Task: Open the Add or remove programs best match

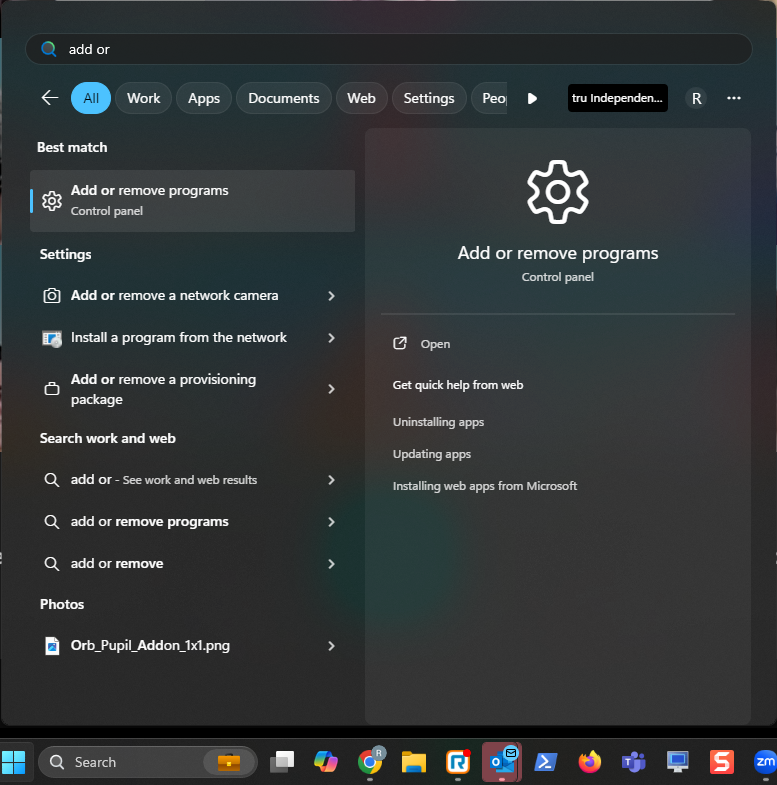Action: click(193, 201)
